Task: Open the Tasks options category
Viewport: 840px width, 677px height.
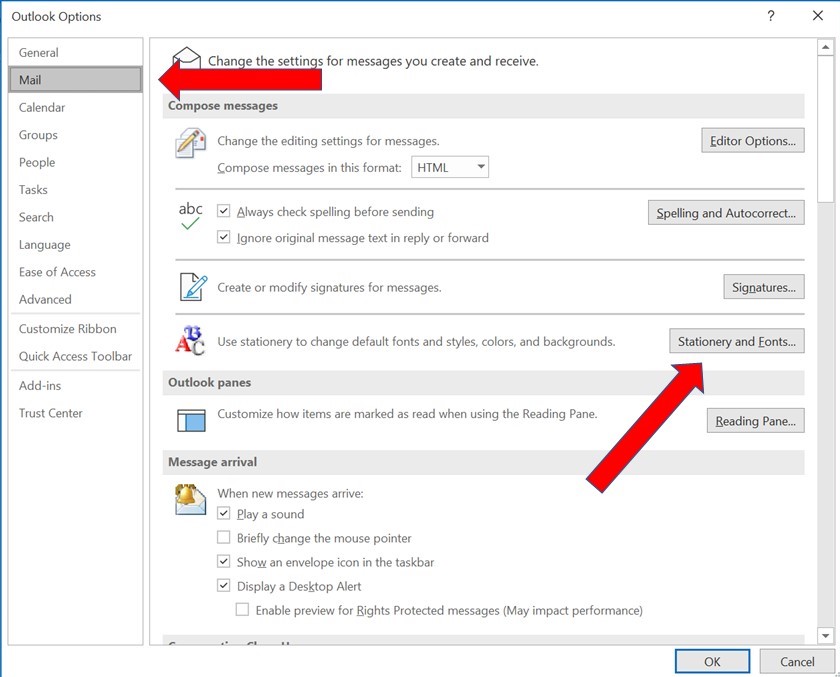Action: 76,190
